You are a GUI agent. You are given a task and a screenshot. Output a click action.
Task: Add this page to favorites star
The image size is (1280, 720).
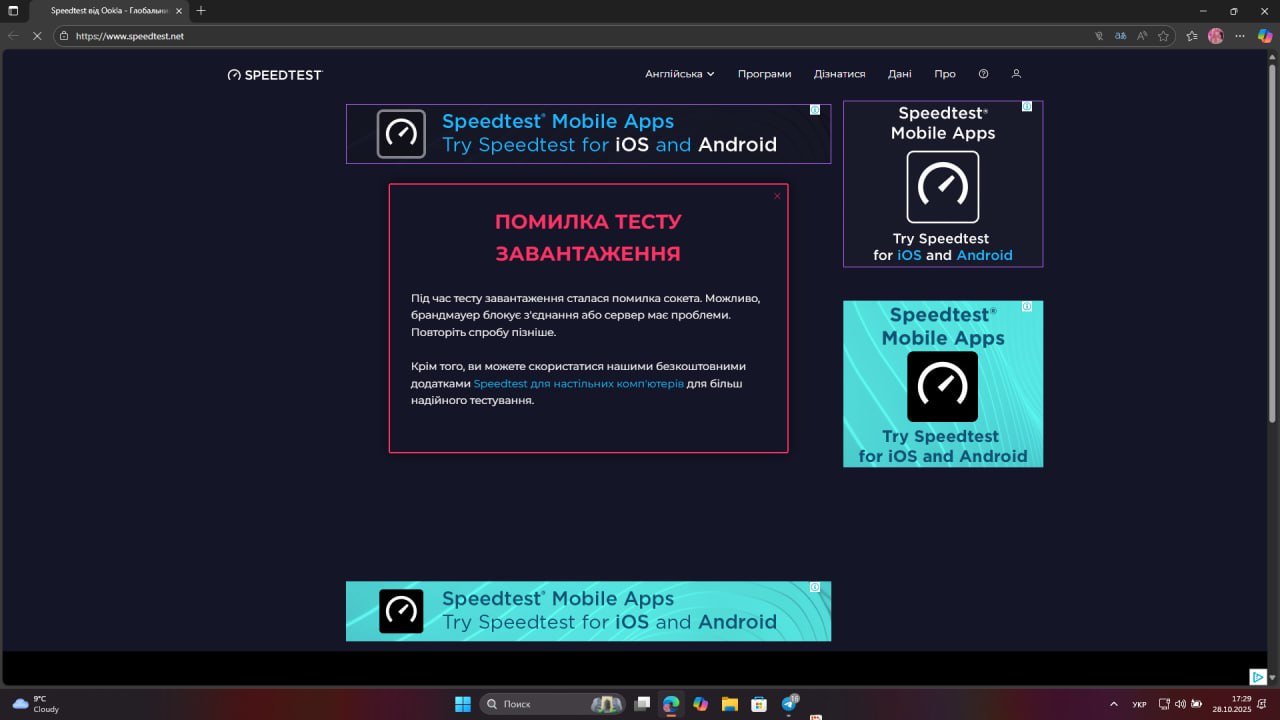click(1163, 36)
